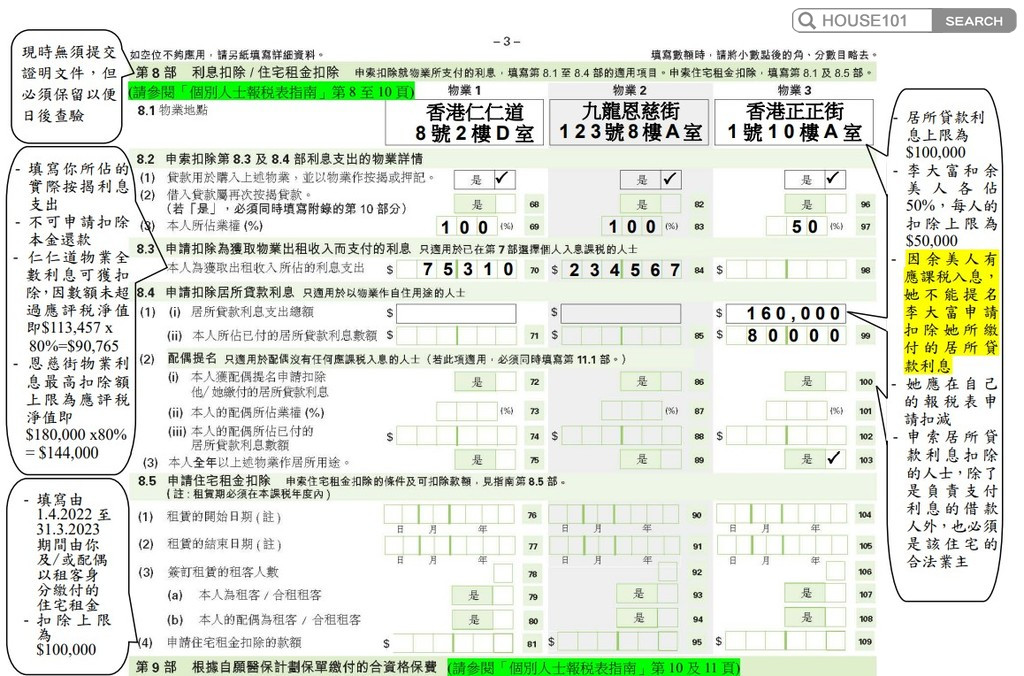The width and height of the screenshot is (1024, 676).
Task: Click the SEARCH button
Action: click(974, 21)
